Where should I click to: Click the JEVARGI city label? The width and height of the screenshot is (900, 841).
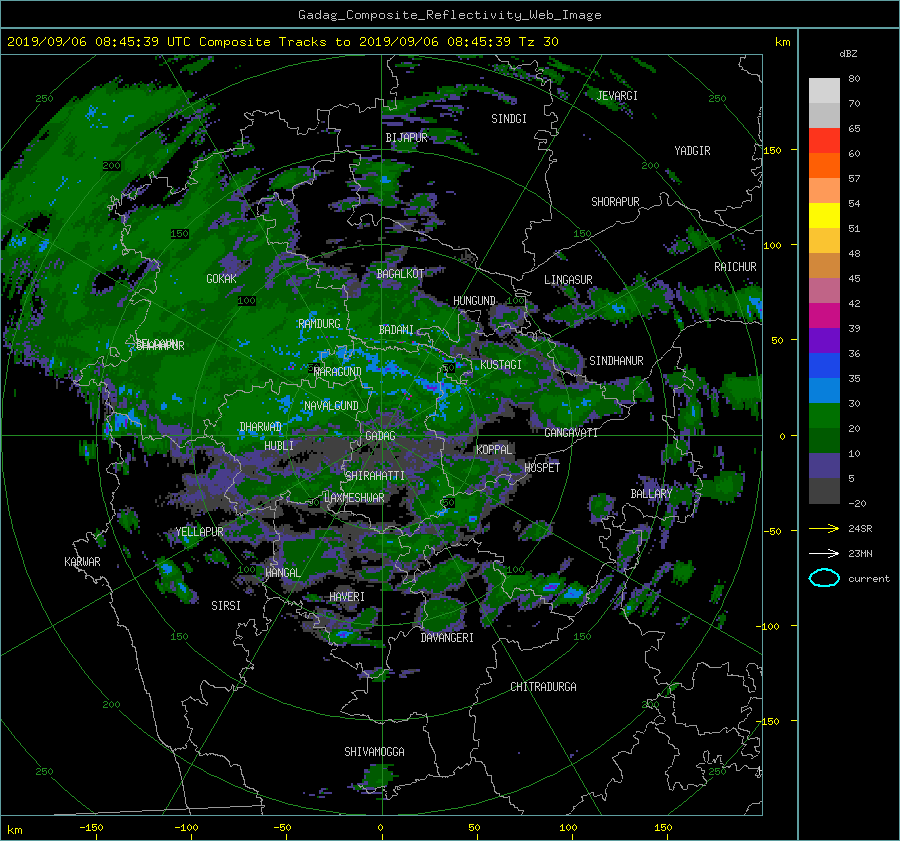coord(617,96)
